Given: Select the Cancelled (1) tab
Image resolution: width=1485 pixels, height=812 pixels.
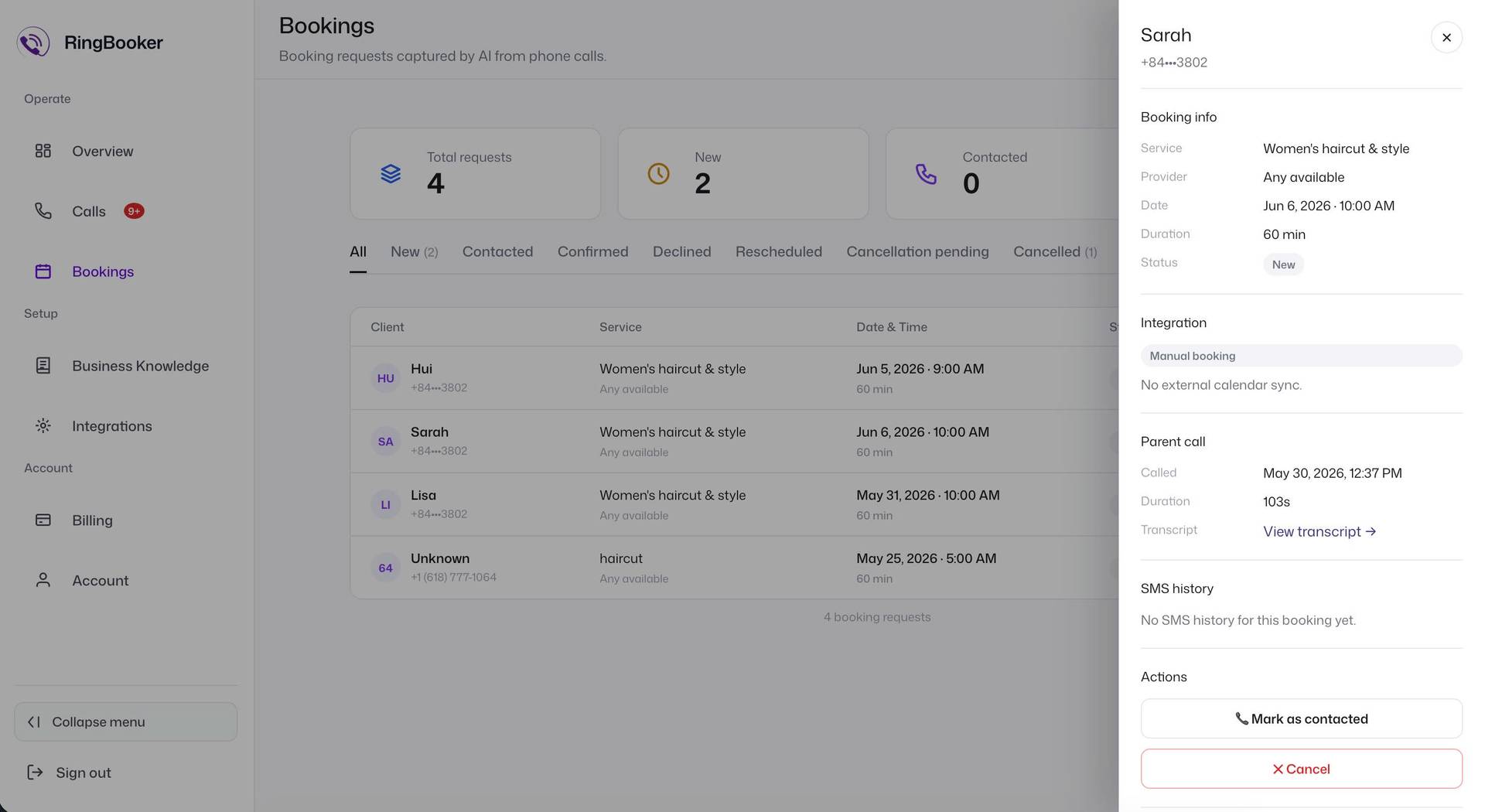Looking at the screenshot, I should (1055, 252).
